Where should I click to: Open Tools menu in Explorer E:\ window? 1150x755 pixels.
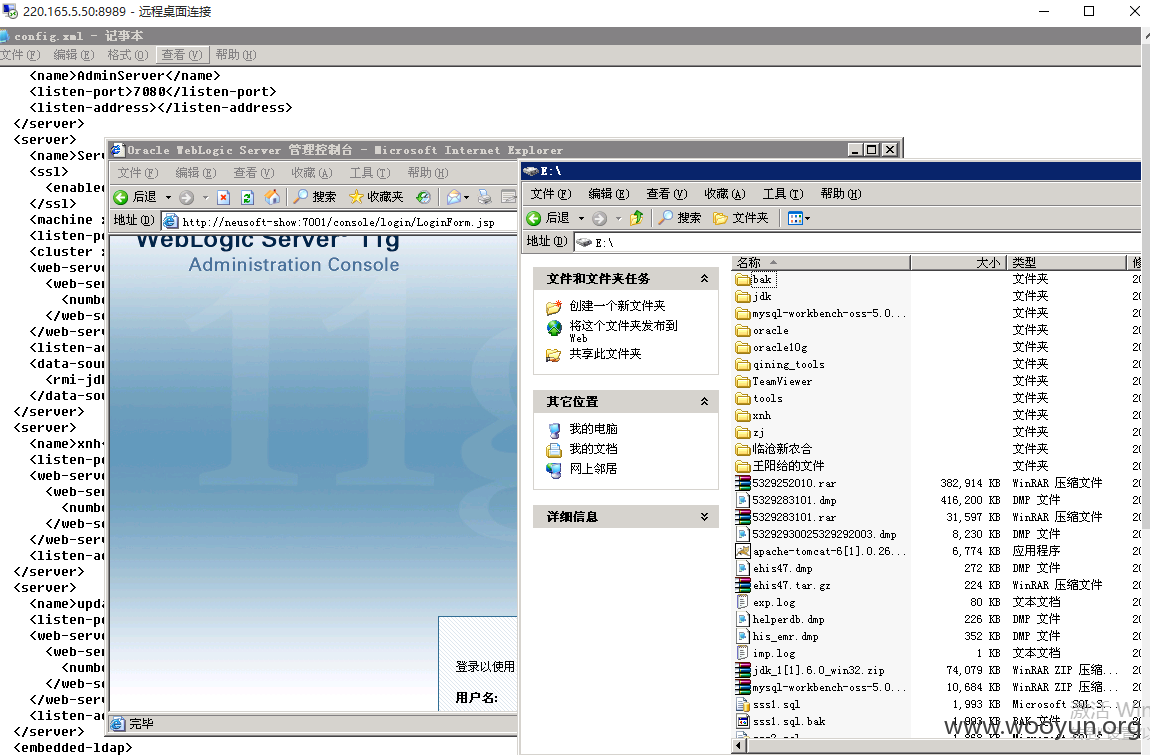tap(783, 194)
